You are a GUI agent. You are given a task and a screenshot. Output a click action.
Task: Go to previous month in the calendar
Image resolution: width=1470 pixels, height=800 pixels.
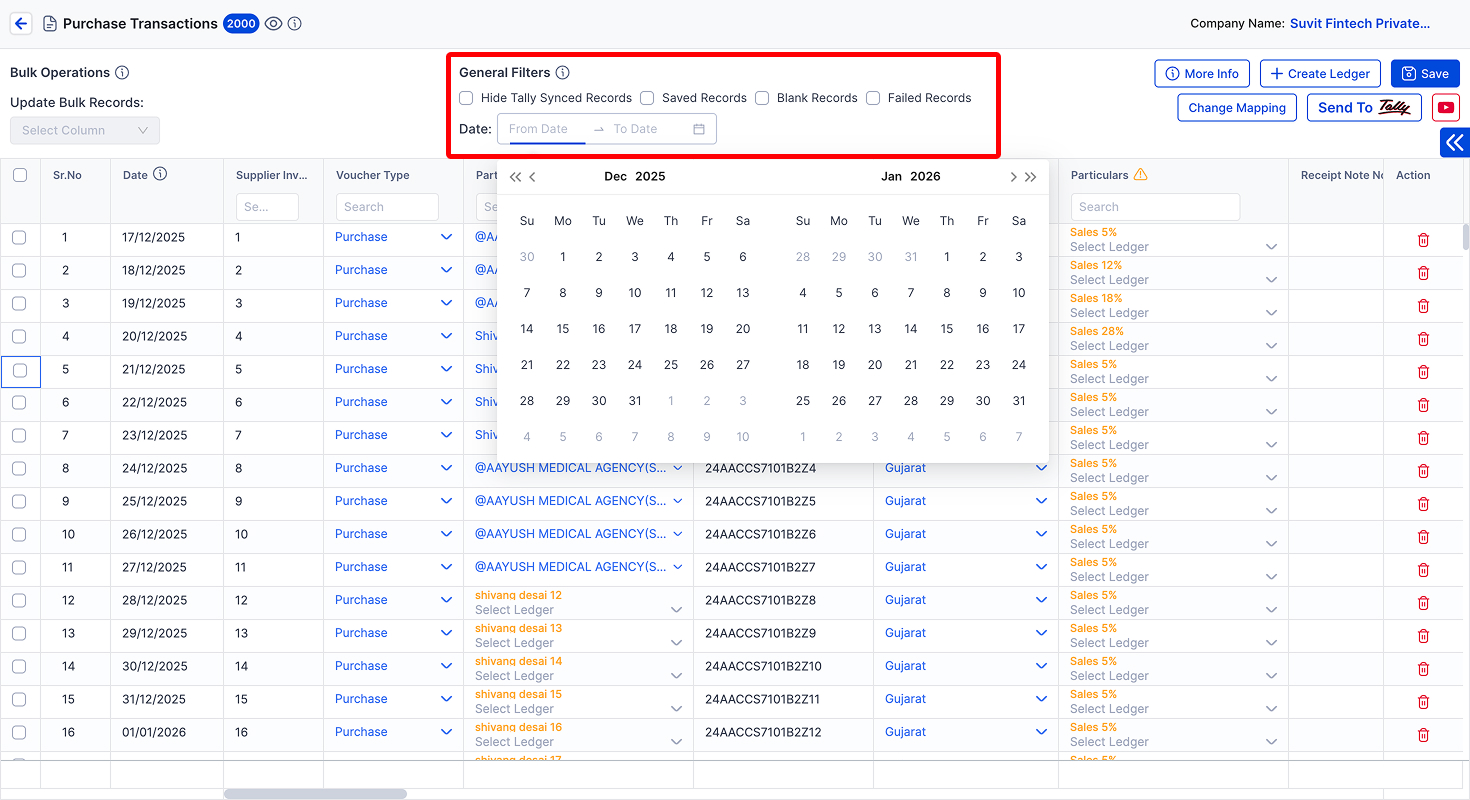(x=533, y=177)
